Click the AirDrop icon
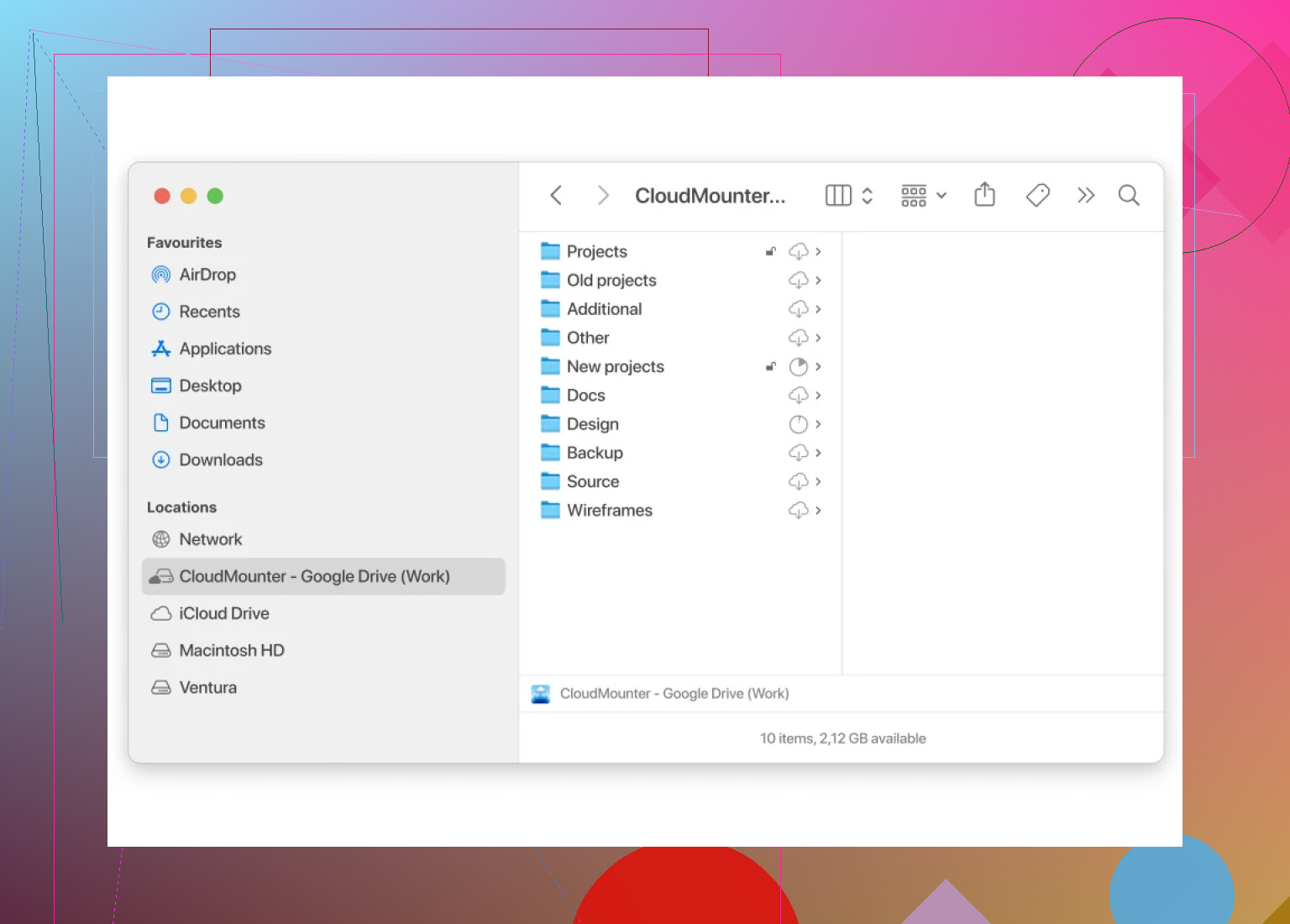The width and height of the screenshot is (1290, 924). (x=161, y=275)
